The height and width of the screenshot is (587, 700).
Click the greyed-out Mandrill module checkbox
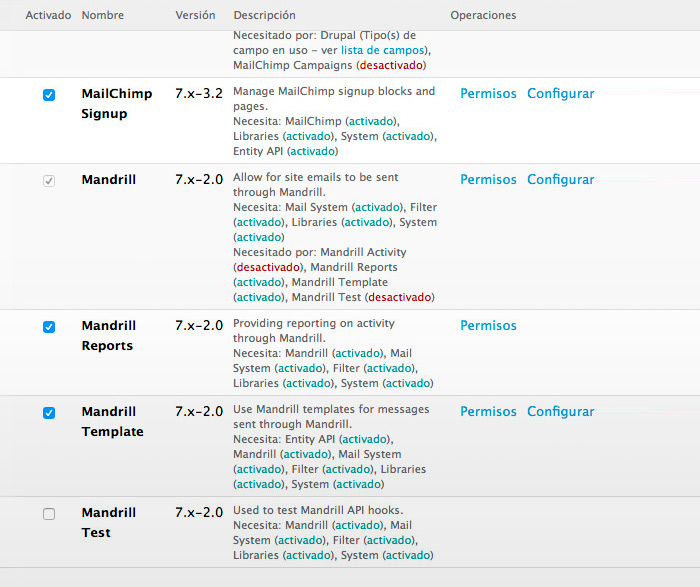pyautogui.click(x=49, y=181)
